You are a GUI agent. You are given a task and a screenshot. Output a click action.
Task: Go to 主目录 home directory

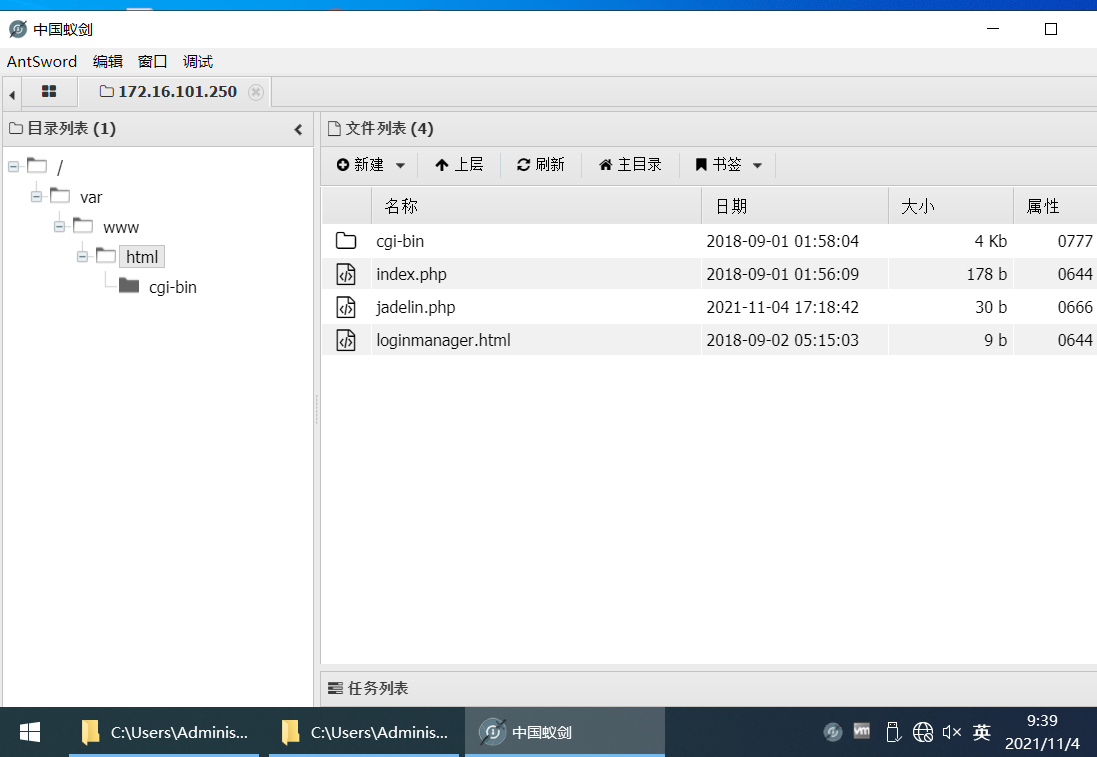[x=630, y=164]
